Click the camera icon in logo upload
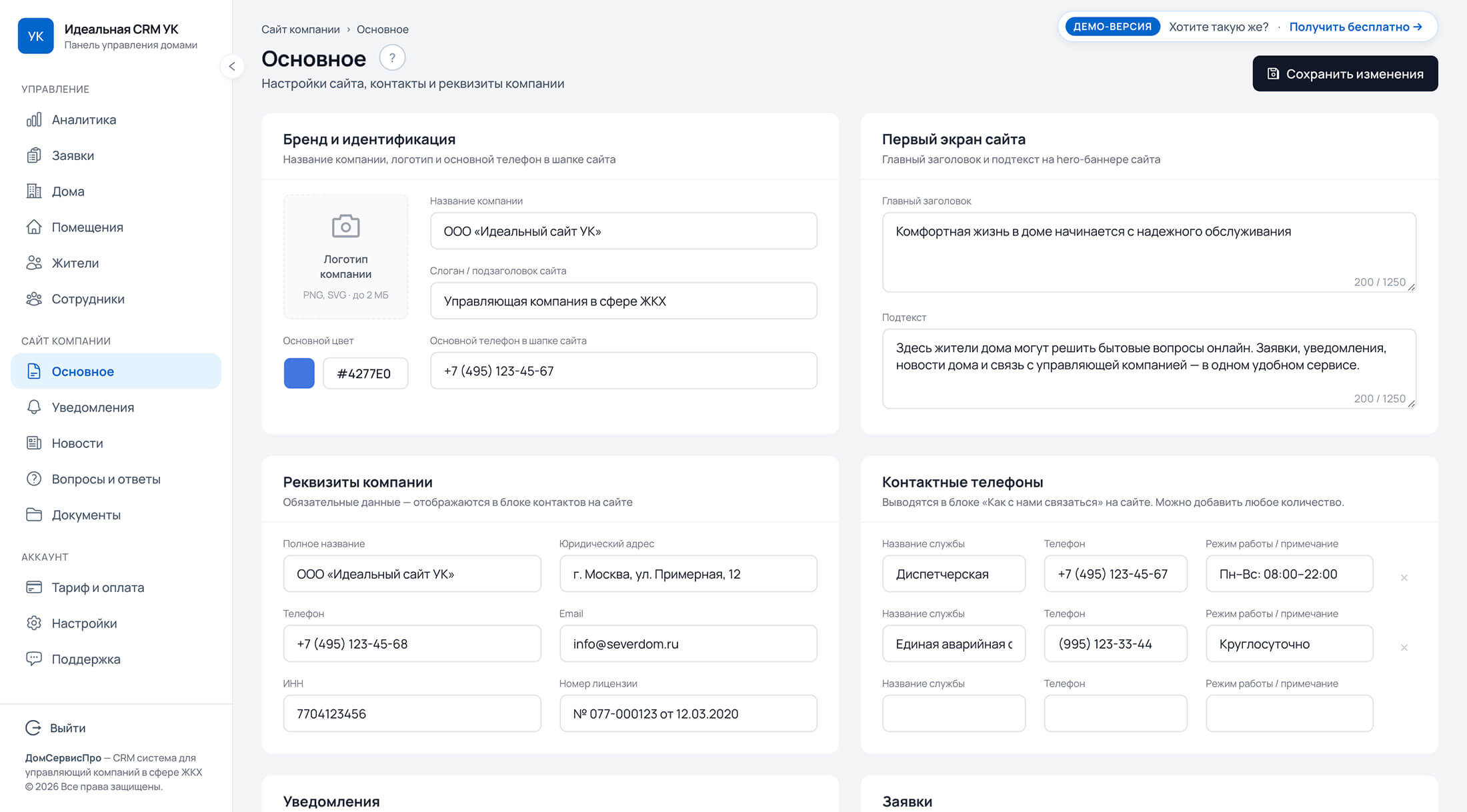 coord(345,227)
